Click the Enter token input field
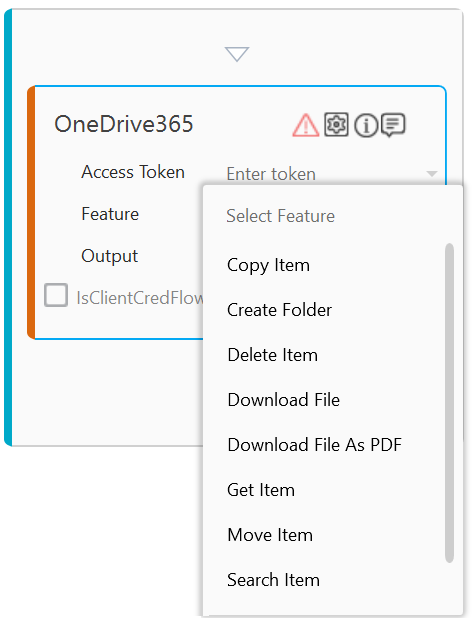The width and height of the screenshot is (474, 618). (323, 174)
